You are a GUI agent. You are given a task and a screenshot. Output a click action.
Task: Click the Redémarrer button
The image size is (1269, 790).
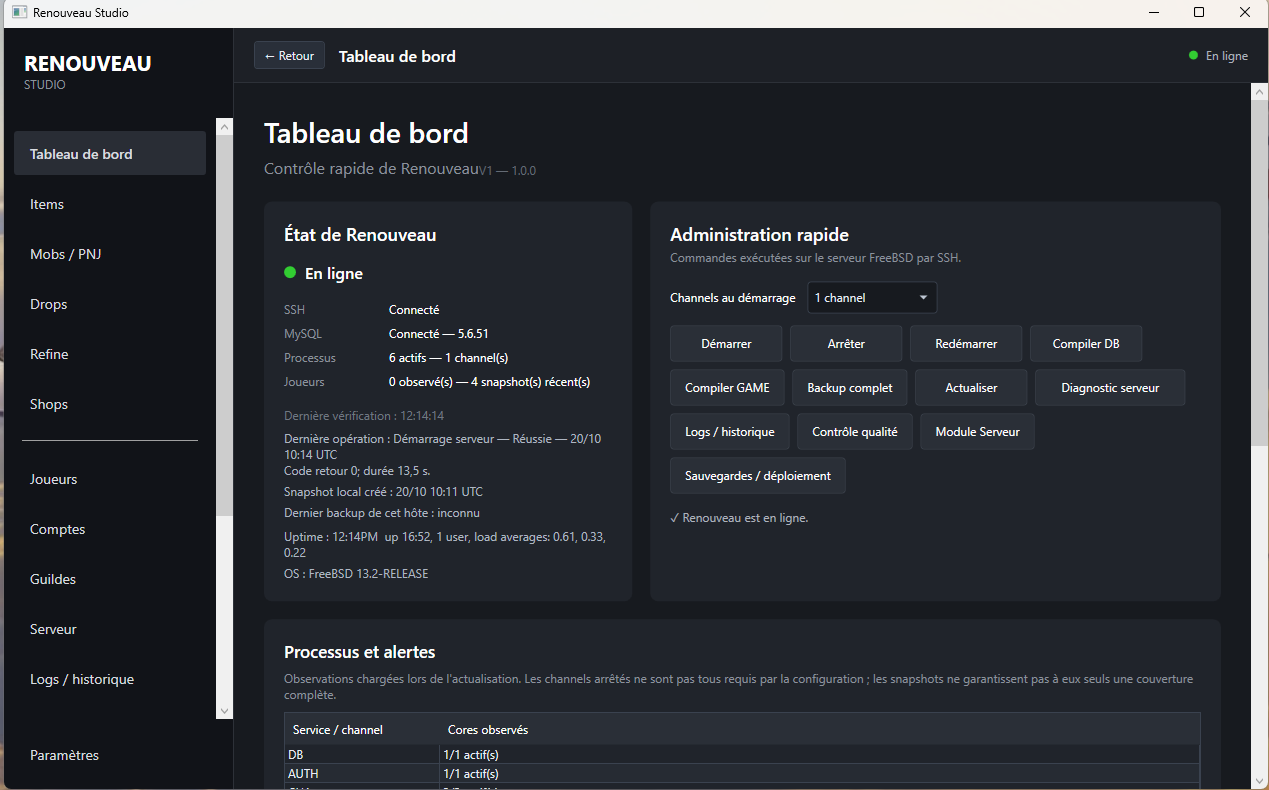click(x=966, y=343)
